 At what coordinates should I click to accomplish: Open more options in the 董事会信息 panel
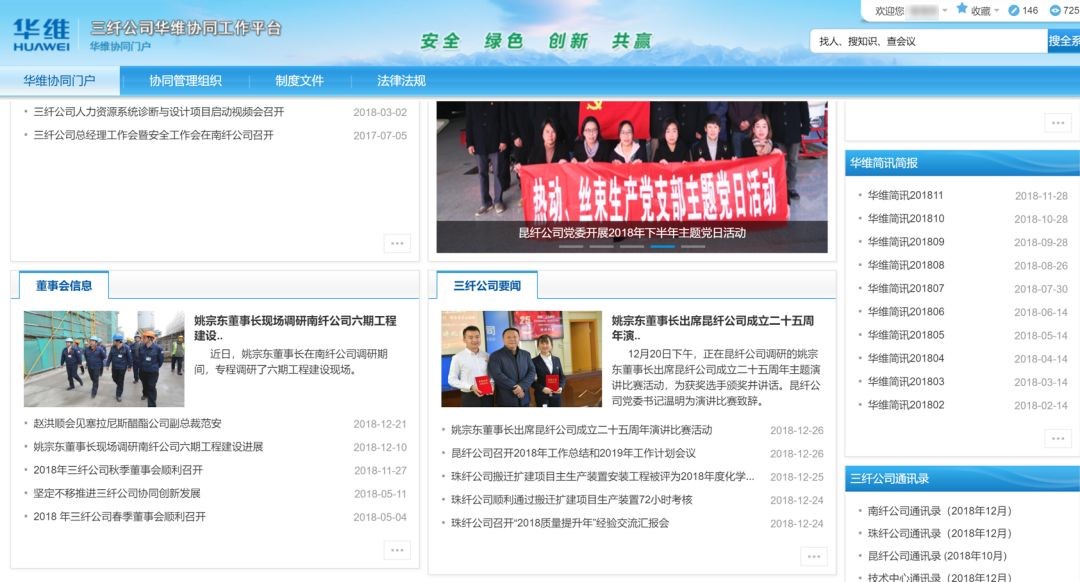(x=396, y=550)
